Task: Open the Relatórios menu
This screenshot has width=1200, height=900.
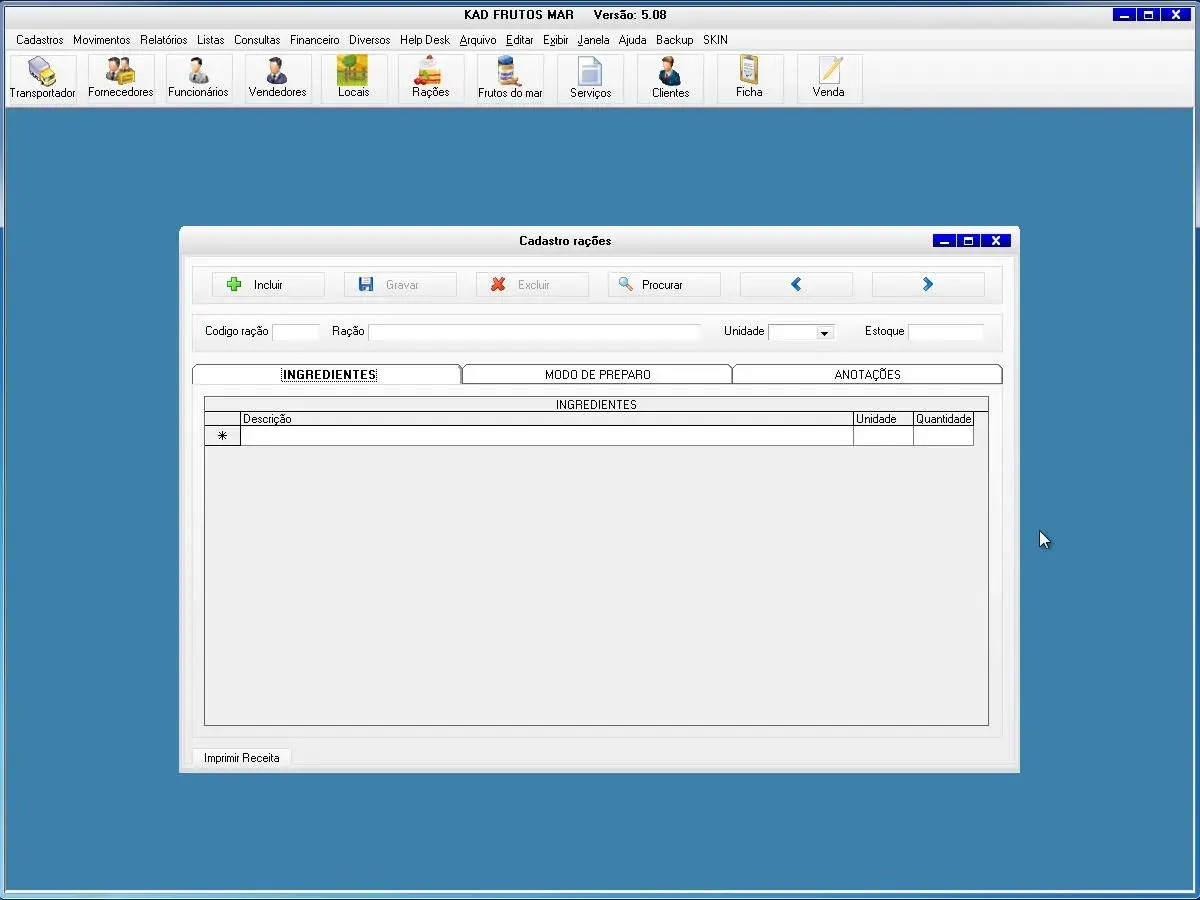Action: click(x=164, y=40)
